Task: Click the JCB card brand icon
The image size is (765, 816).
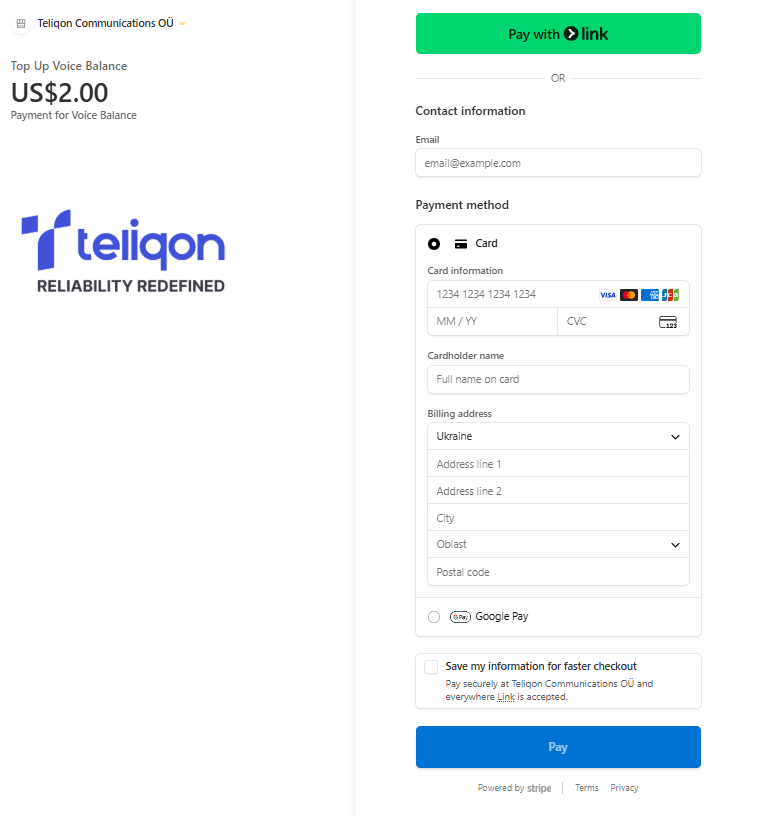Action: [x=671, y=295]
